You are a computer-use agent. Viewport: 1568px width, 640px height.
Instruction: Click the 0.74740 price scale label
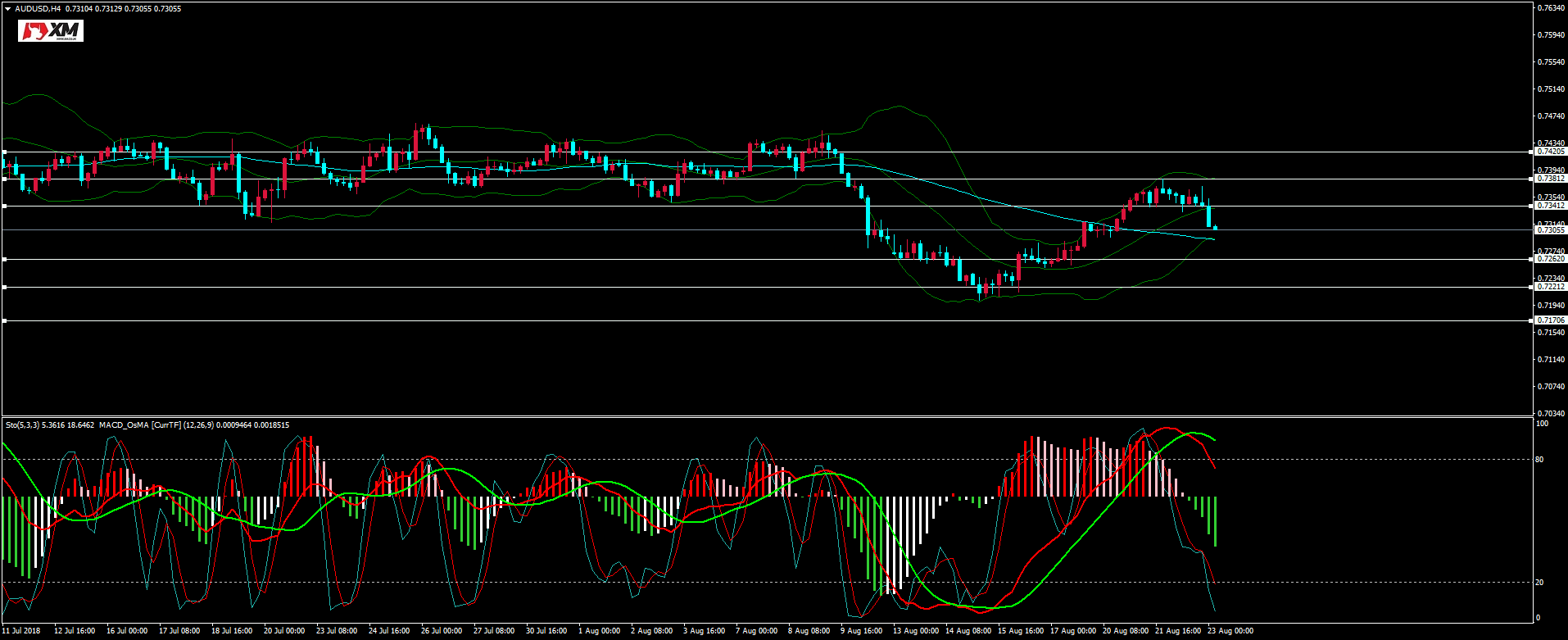point(1552,116)
